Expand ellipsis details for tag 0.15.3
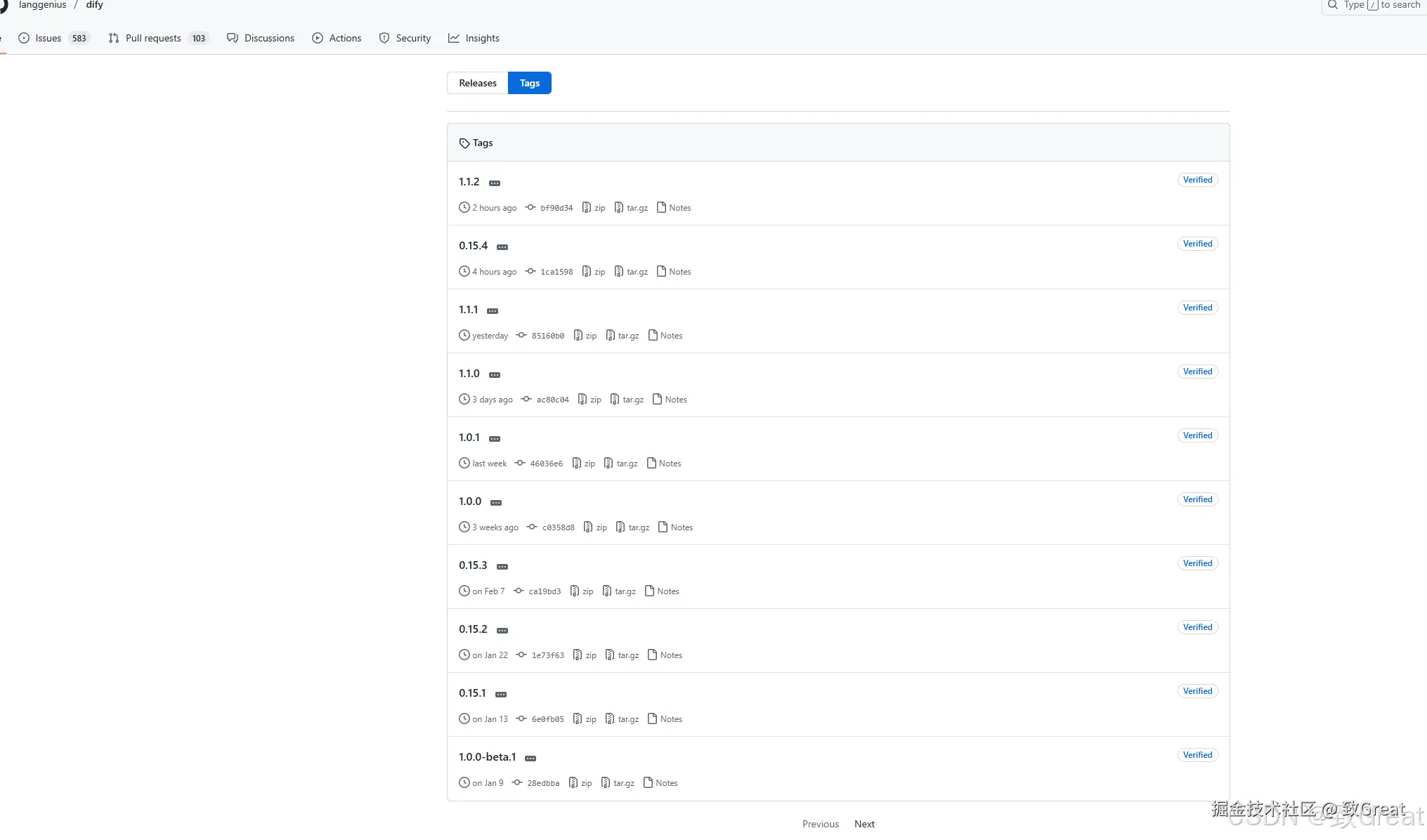Image resolution: width=1427 pixels, height=840 pixels. pyautogui.click(x=502, y=567)
